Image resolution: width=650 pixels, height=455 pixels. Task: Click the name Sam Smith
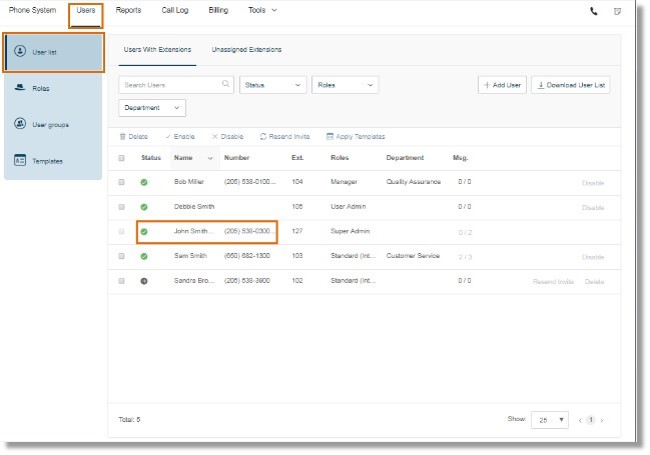click(x=190, y=256)
